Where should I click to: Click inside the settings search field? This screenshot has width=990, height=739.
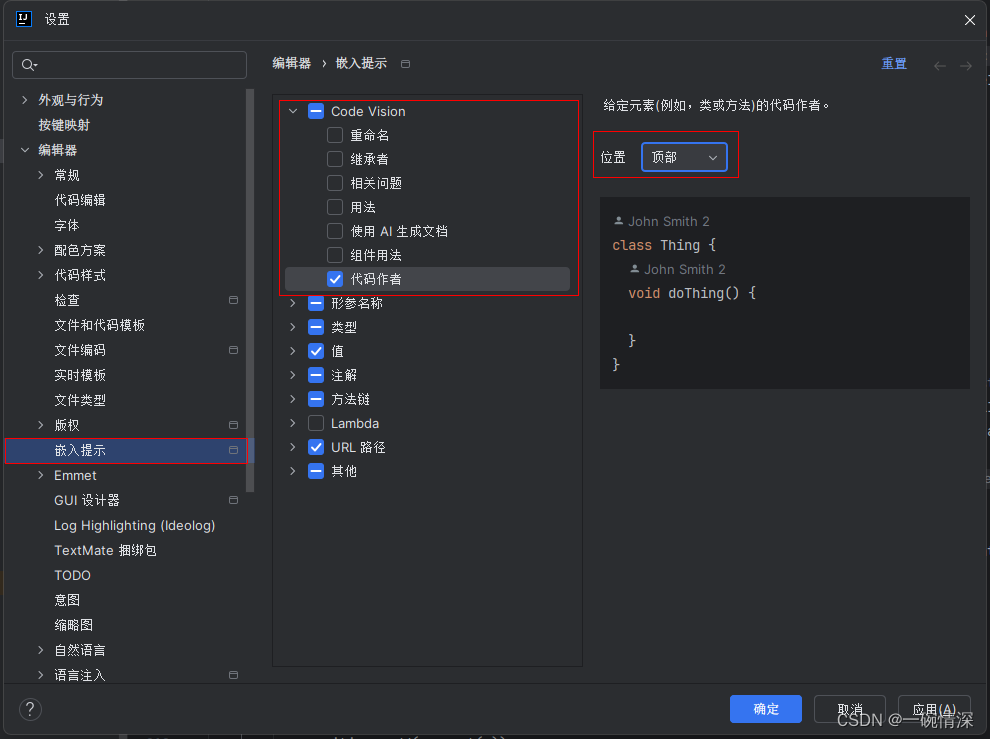tap(129, 64)
